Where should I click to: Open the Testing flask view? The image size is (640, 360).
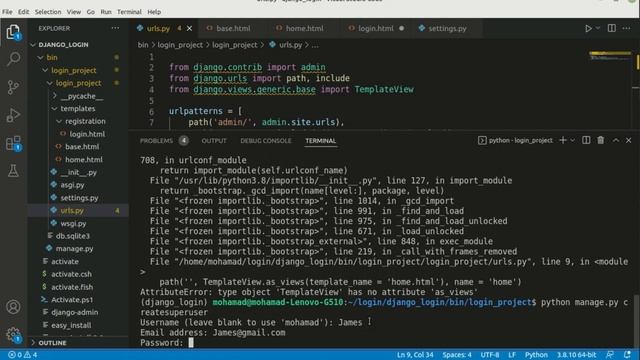click(x=13, y=171)
